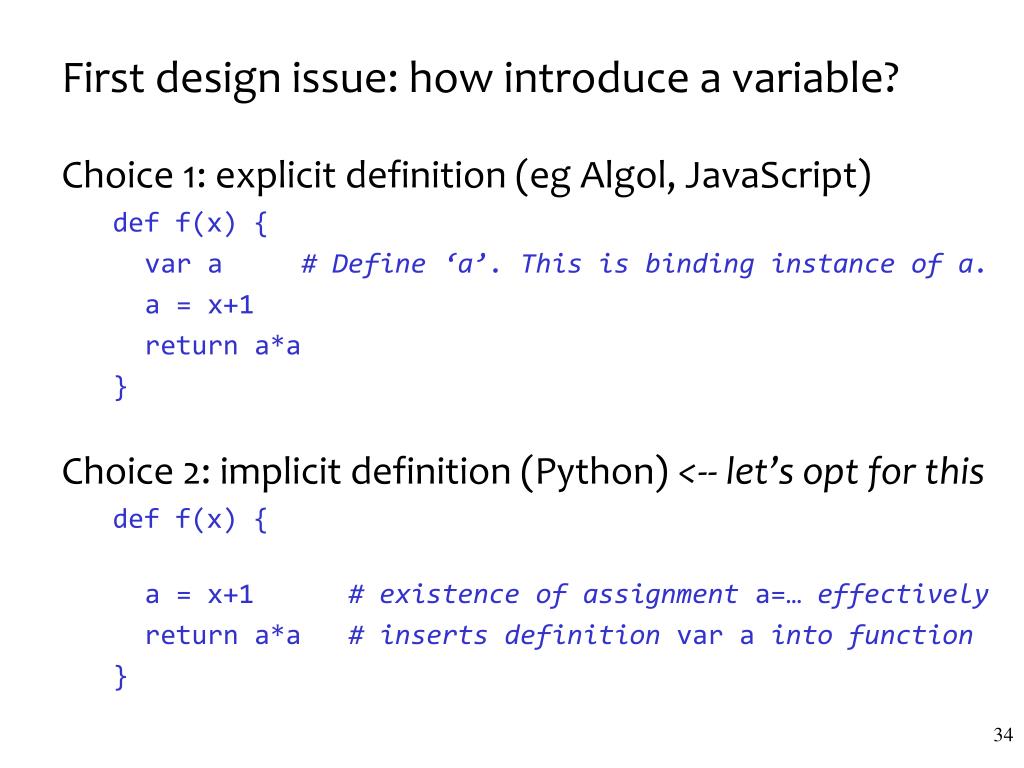Click the 'var a' declaration line
The height and width of the screenshot is (768, 1024).
[184, 264]
